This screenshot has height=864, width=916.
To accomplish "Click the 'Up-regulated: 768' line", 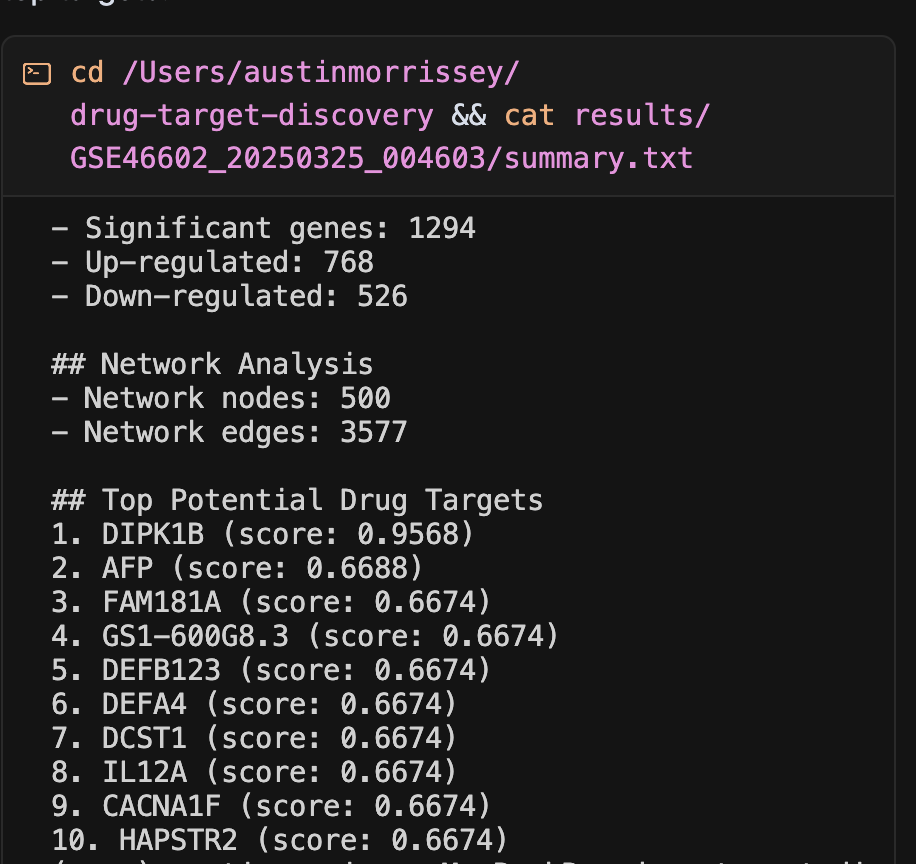I will (x=213, y=262).
